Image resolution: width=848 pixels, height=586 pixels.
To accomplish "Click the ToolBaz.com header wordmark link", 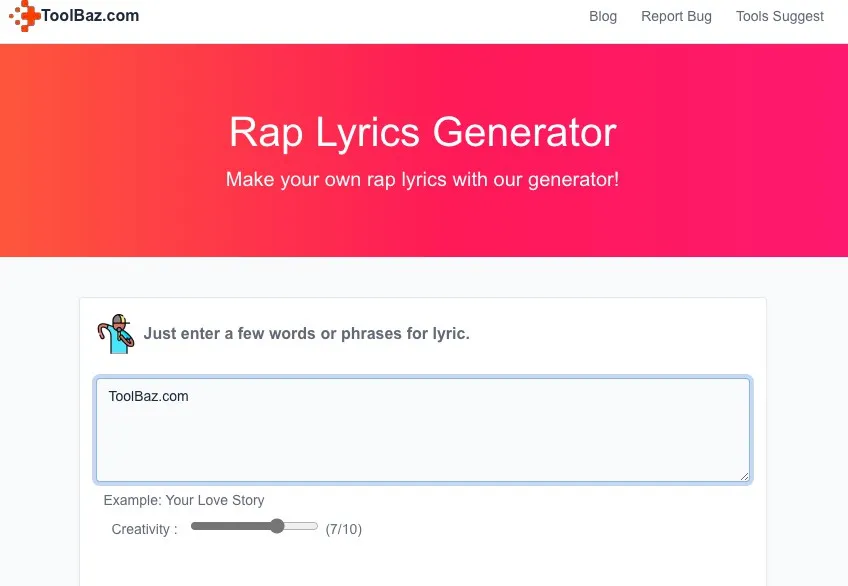I will coord(89,15).
